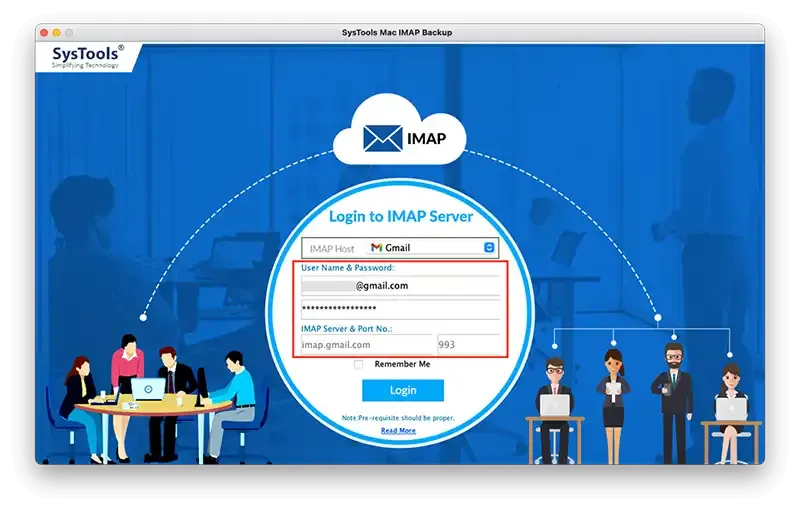Viewport: 800px width, 511px height.
Task: Click the 'Note Pre-requisite should be proper.' text
Action: pos(398,418)
